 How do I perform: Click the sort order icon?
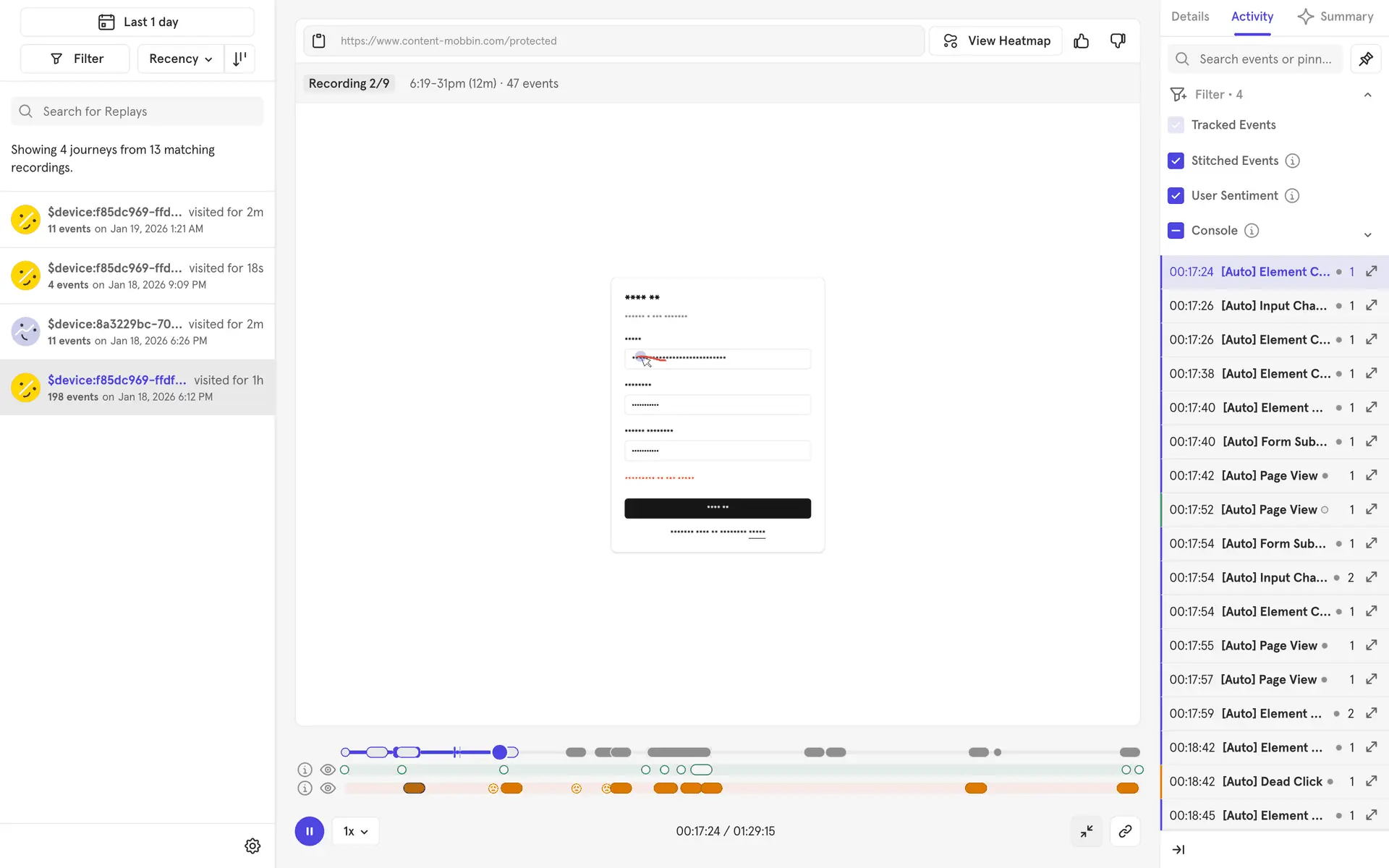coord(239,59)
